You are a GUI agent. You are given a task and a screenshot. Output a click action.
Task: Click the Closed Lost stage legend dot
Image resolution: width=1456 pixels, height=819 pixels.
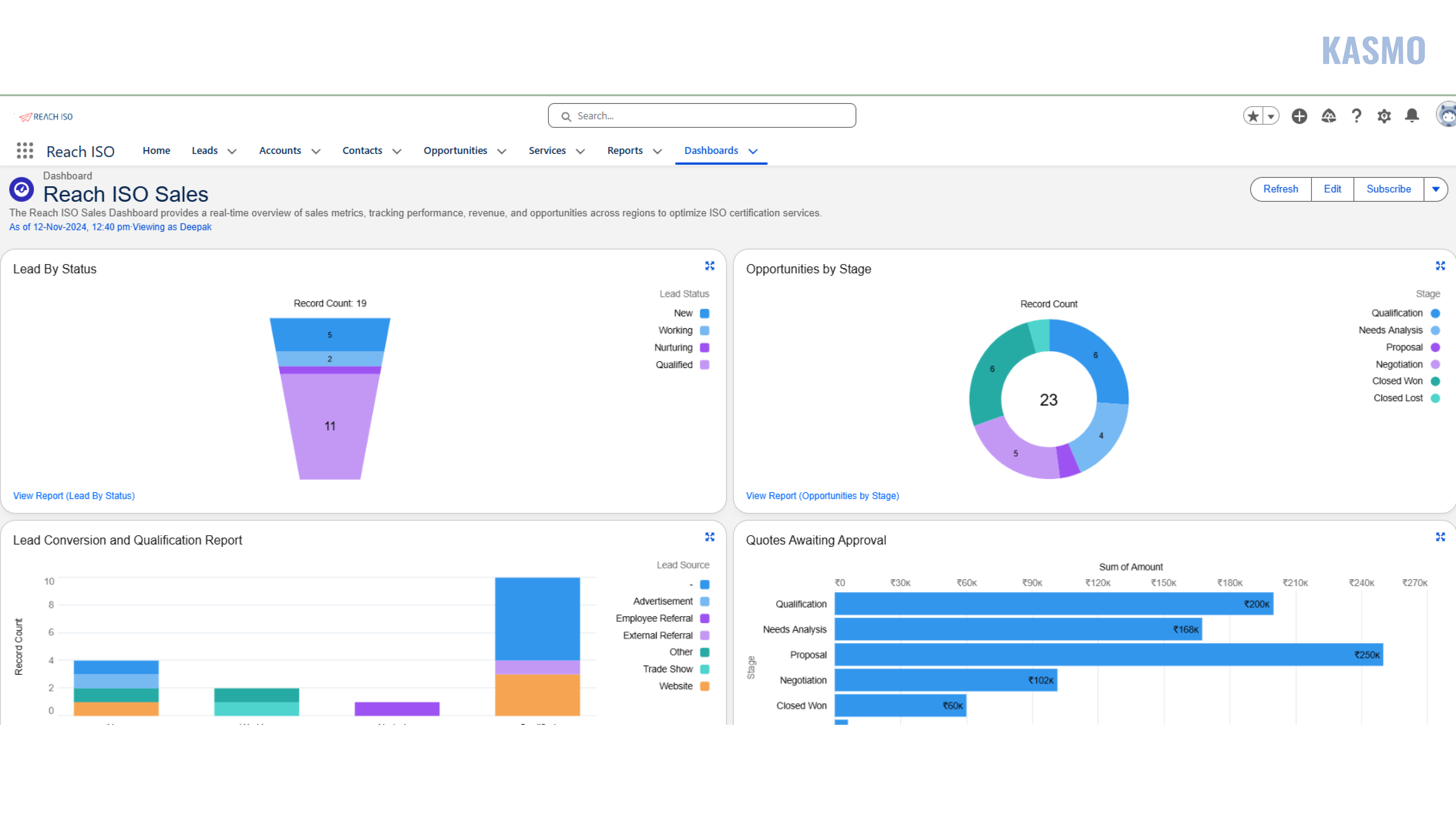coord(1435,398)
